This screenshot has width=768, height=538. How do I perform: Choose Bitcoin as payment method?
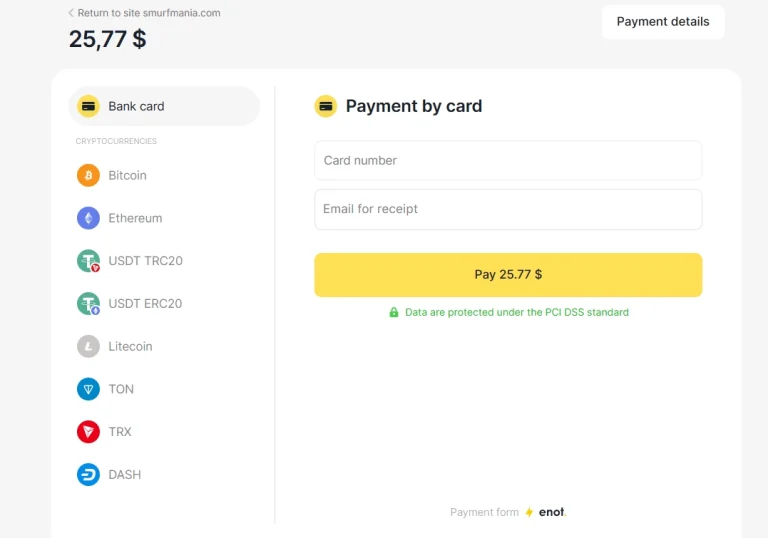(x=127, y=175)
